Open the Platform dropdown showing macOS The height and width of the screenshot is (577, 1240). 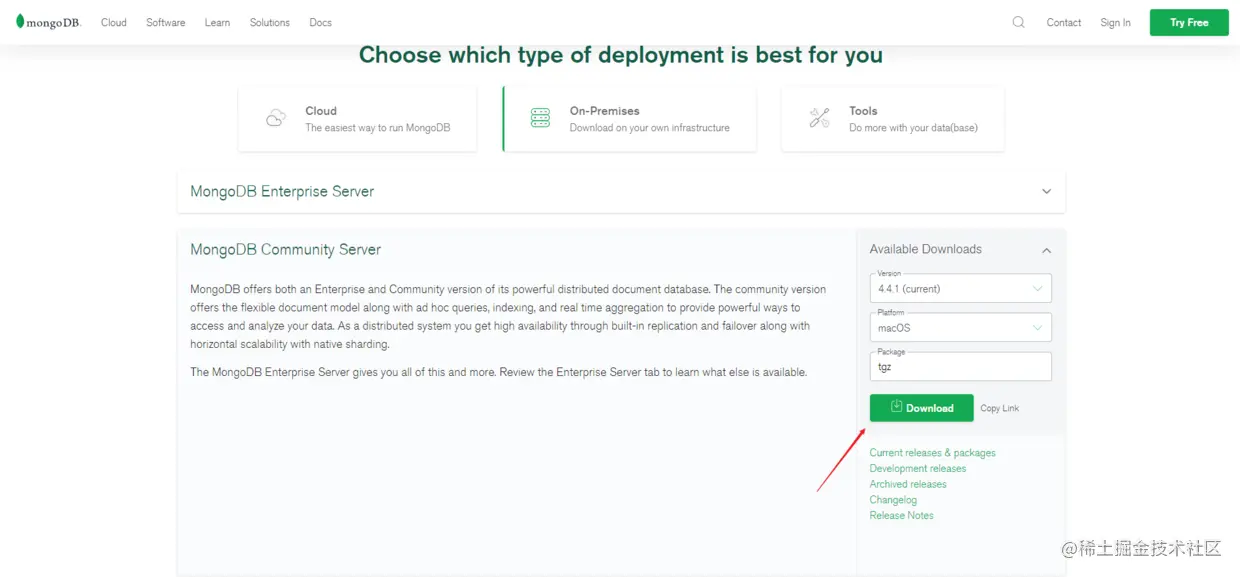click(960, 327)
